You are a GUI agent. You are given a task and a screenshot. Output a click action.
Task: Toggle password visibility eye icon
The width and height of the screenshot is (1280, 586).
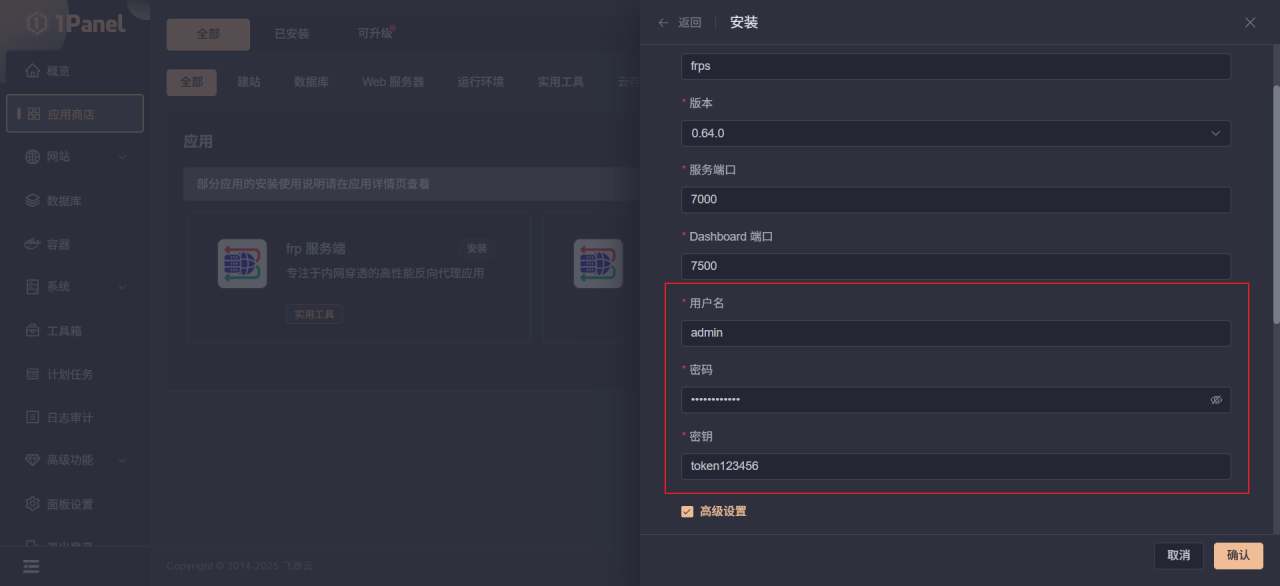[x=1216, y=400]
